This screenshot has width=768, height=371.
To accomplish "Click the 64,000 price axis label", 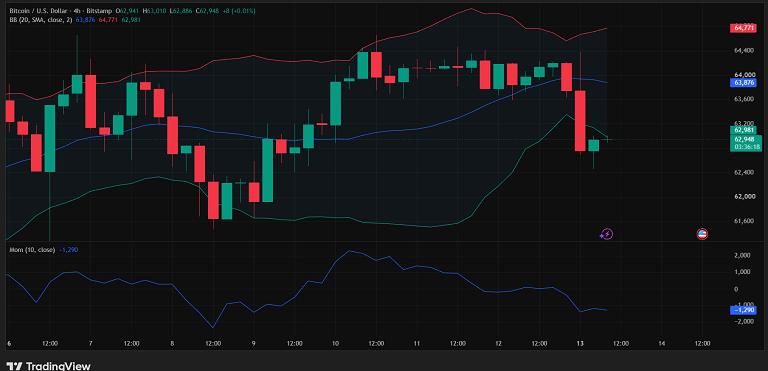I will [744, 74].
